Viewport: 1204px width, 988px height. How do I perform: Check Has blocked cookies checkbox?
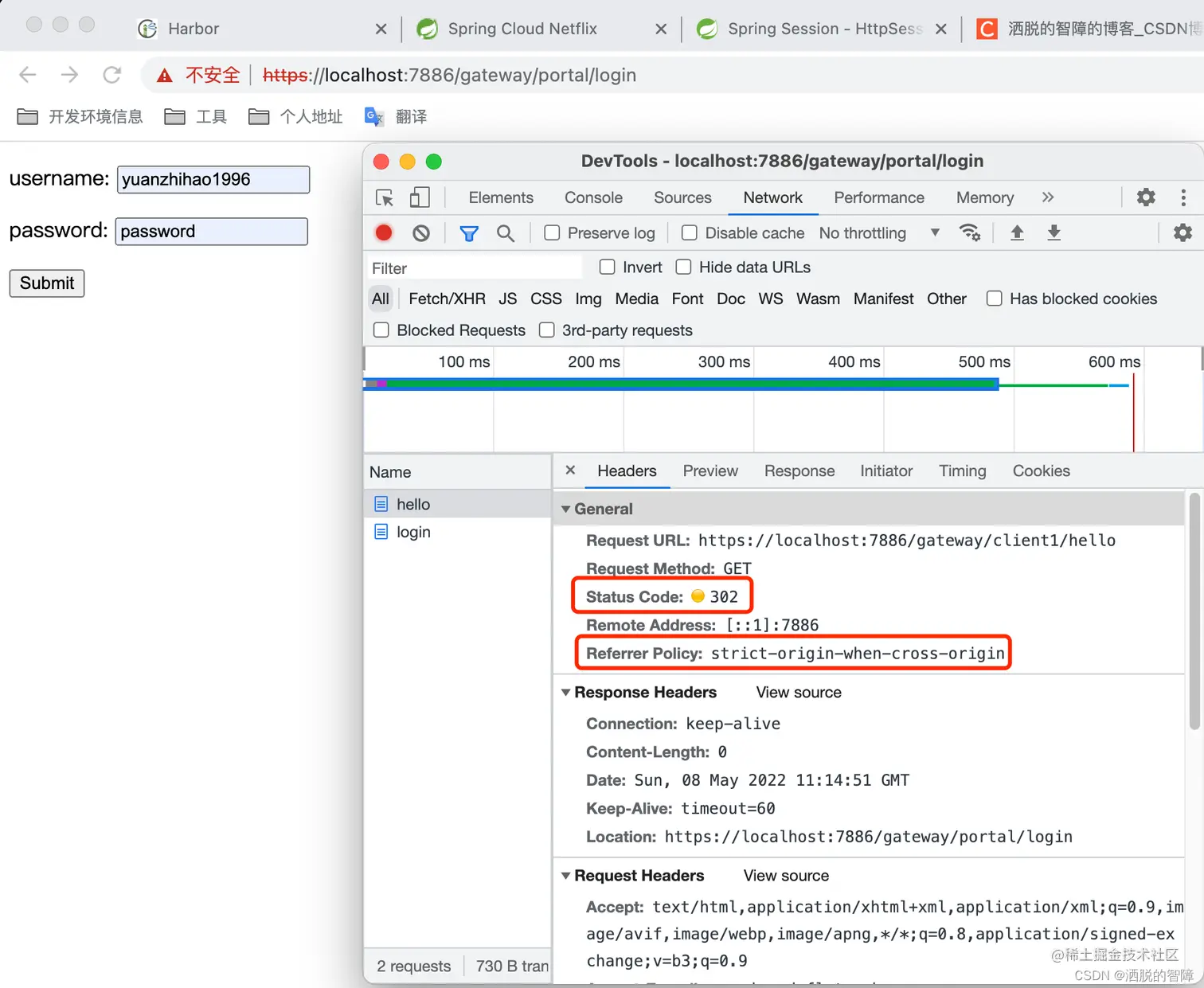click(994, 299)
